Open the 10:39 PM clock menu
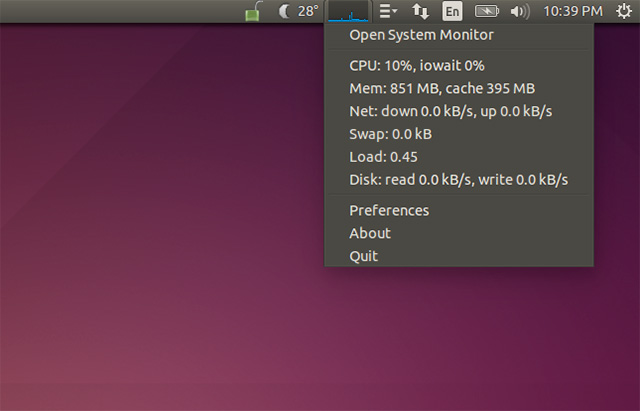The image size is (640, 411). tap(572, 12)
